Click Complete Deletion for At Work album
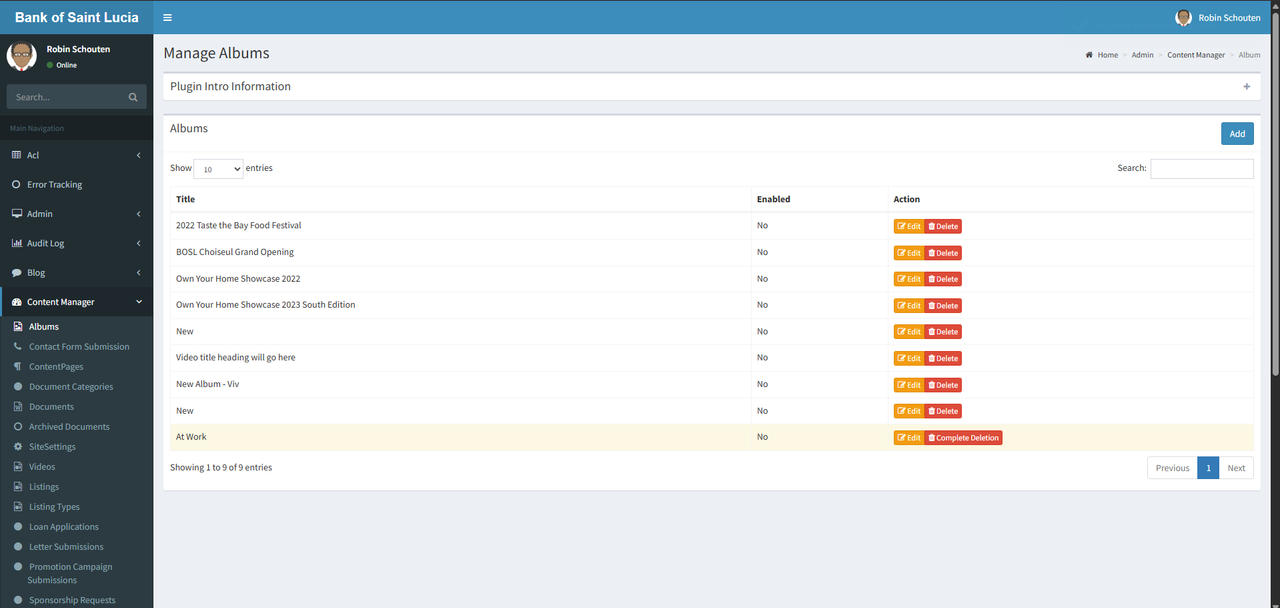This screenshot has height=608, width=1280. coord(963,438)
